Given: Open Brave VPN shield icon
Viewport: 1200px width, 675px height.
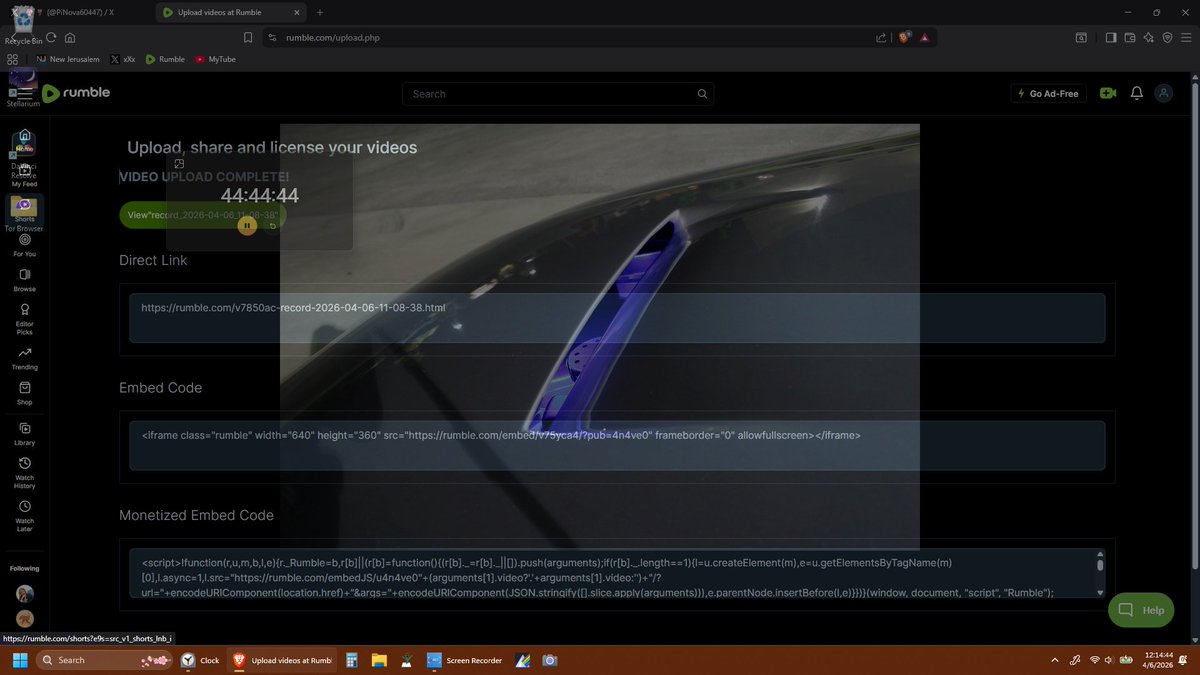Looking at the screenshot, I should (1167, 37).
